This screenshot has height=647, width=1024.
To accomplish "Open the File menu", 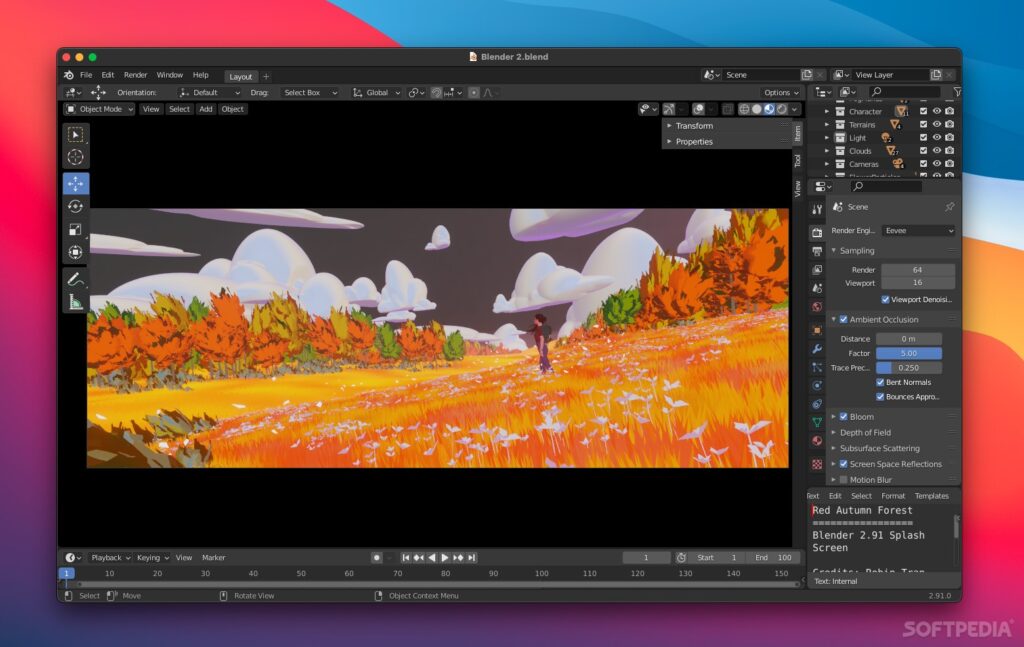I will (86, 75).
